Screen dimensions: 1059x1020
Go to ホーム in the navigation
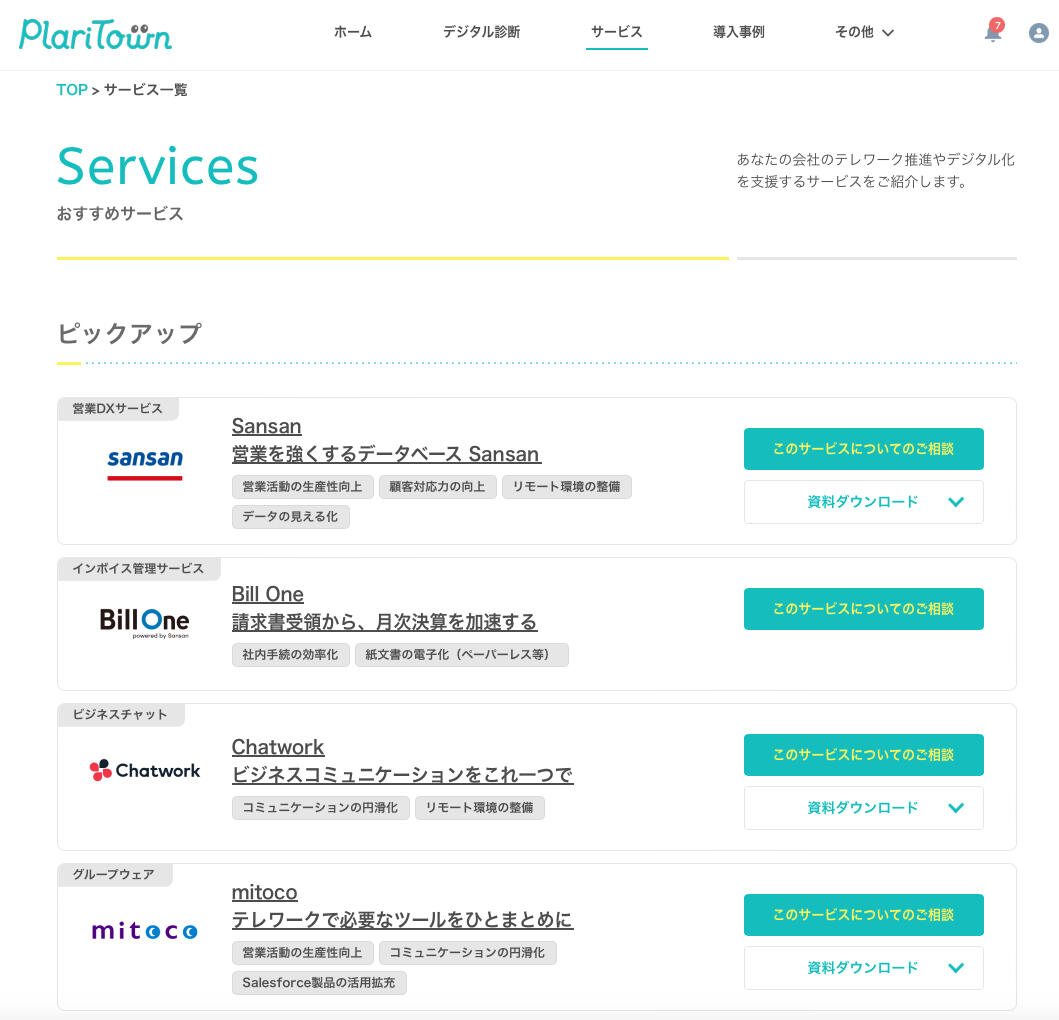[x=353, y=32]
